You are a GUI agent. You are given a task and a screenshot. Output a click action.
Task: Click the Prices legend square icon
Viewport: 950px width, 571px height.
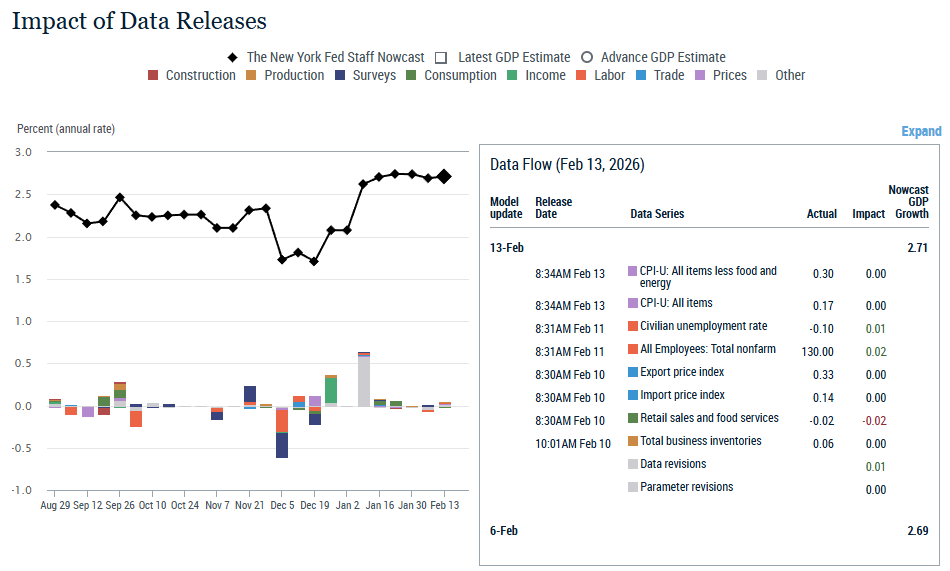[x=700, y=75]
